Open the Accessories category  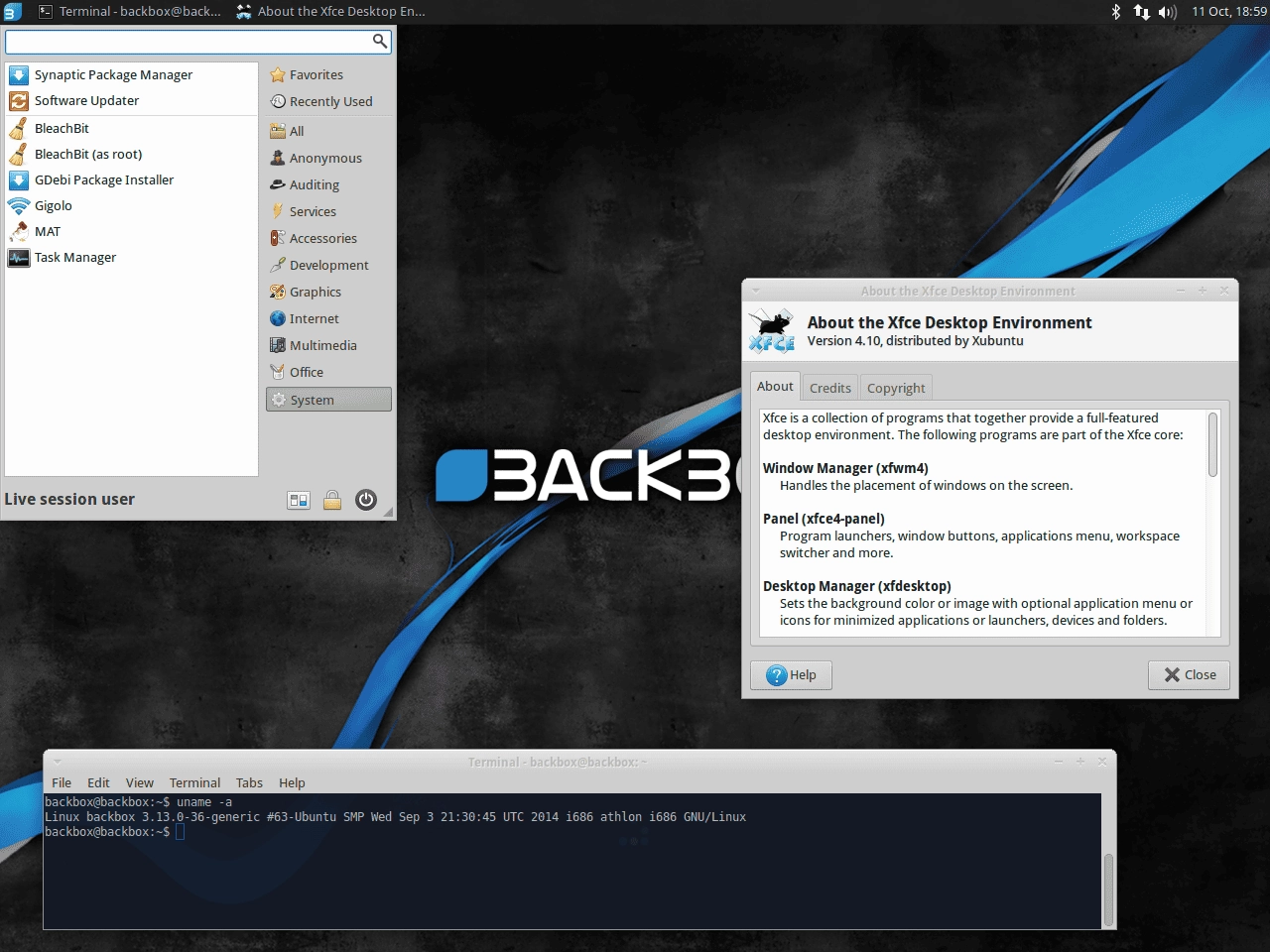point(328,238)
